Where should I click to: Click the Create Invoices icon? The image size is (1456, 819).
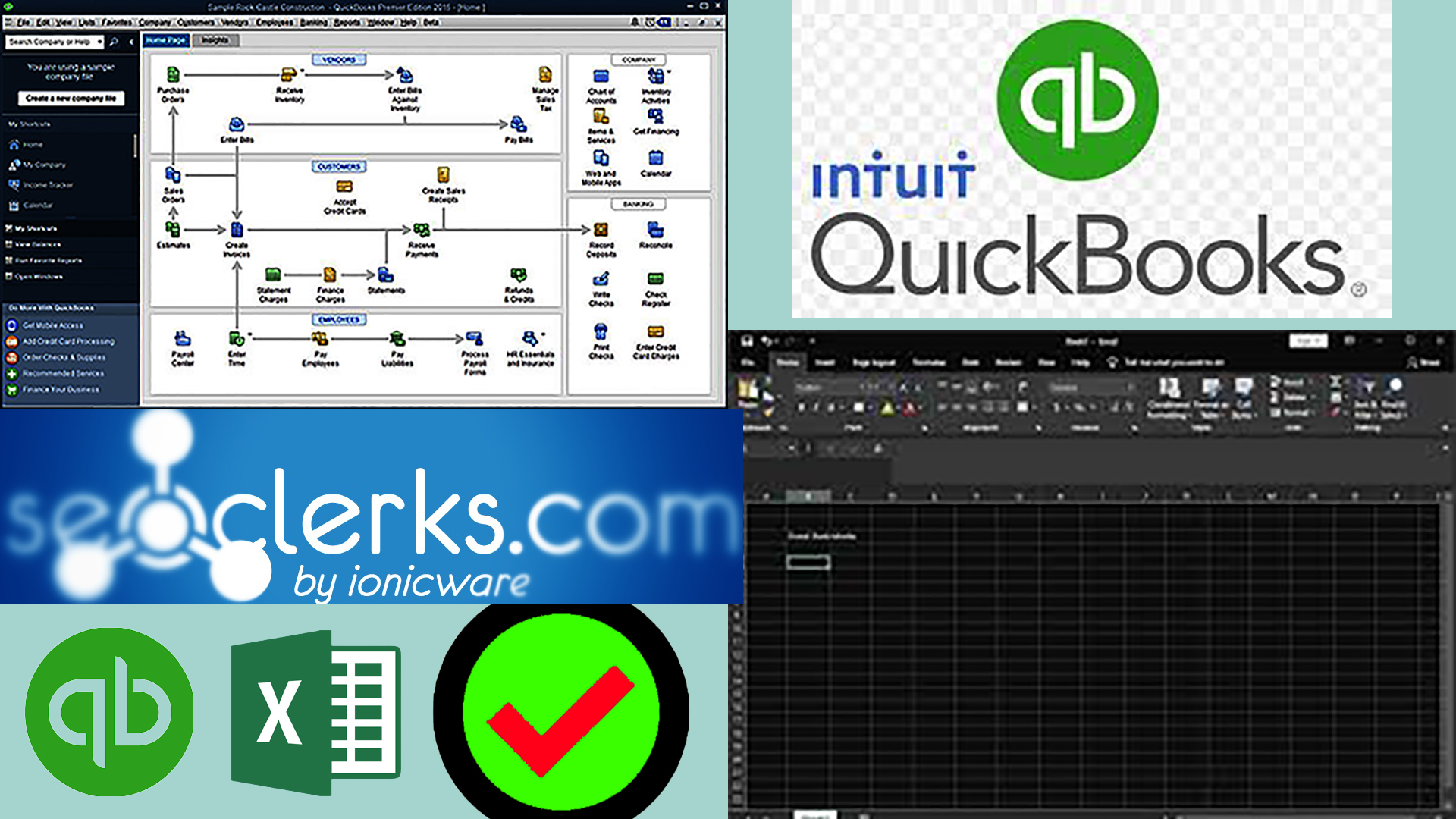tap(237, 231)
